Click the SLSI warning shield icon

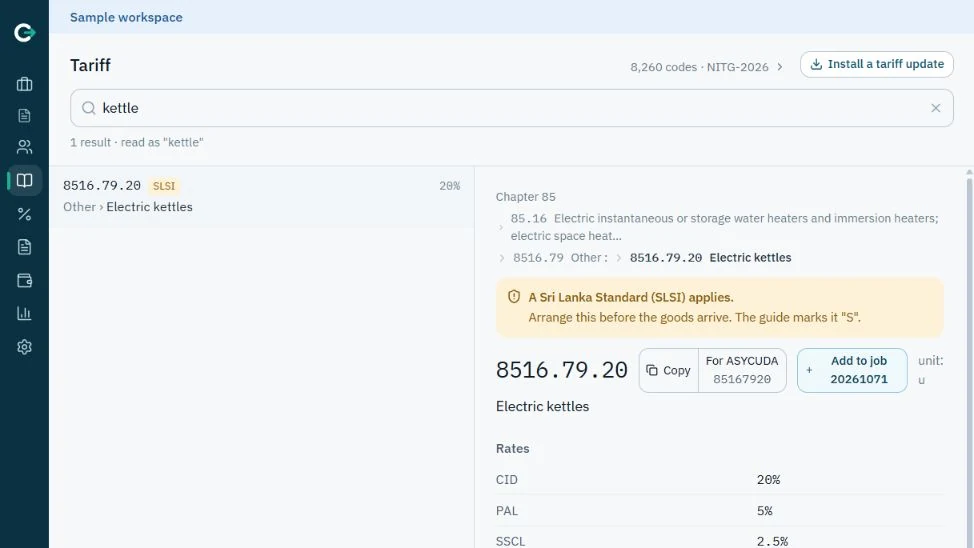click(514, 296)
